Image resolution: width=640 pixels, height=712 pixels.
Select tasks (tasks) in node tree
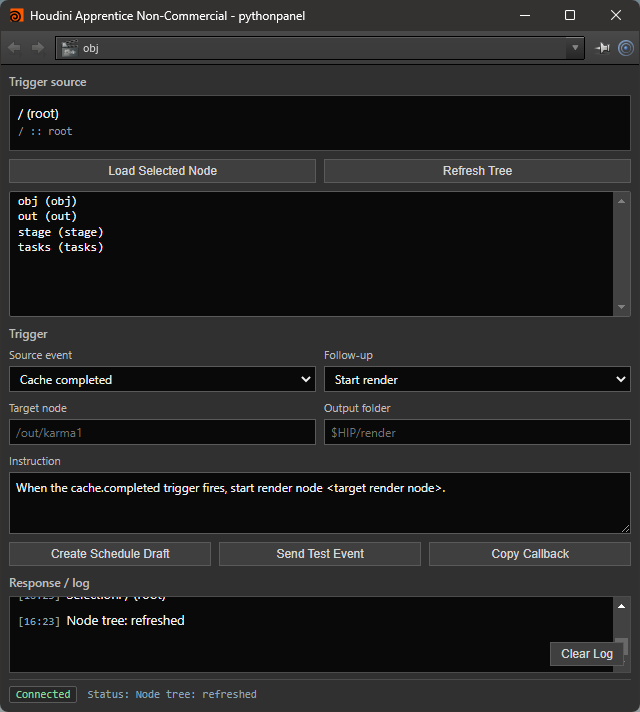pyautogui.click(x=60, y=247)
